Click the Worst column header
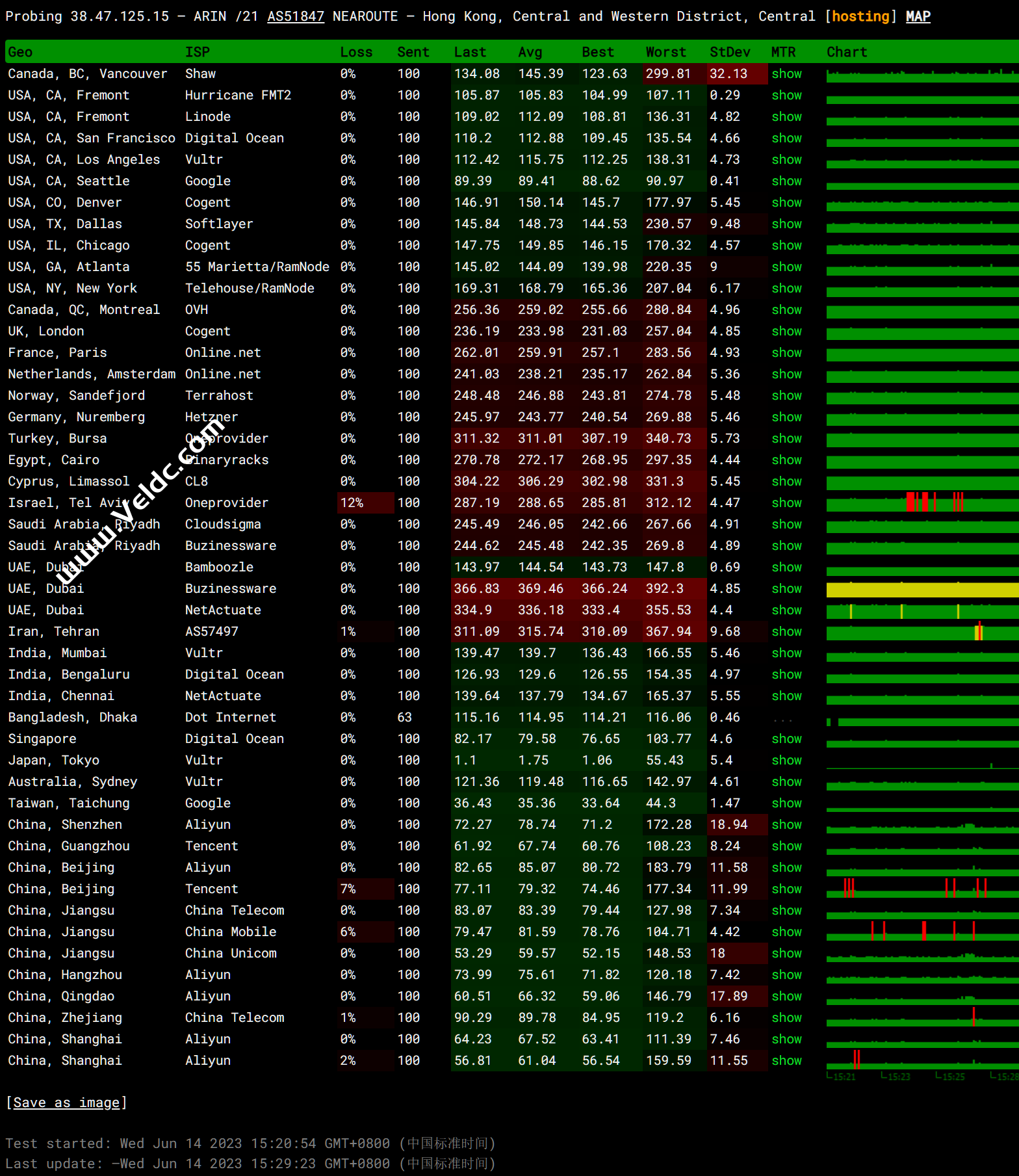 point(665,52)
